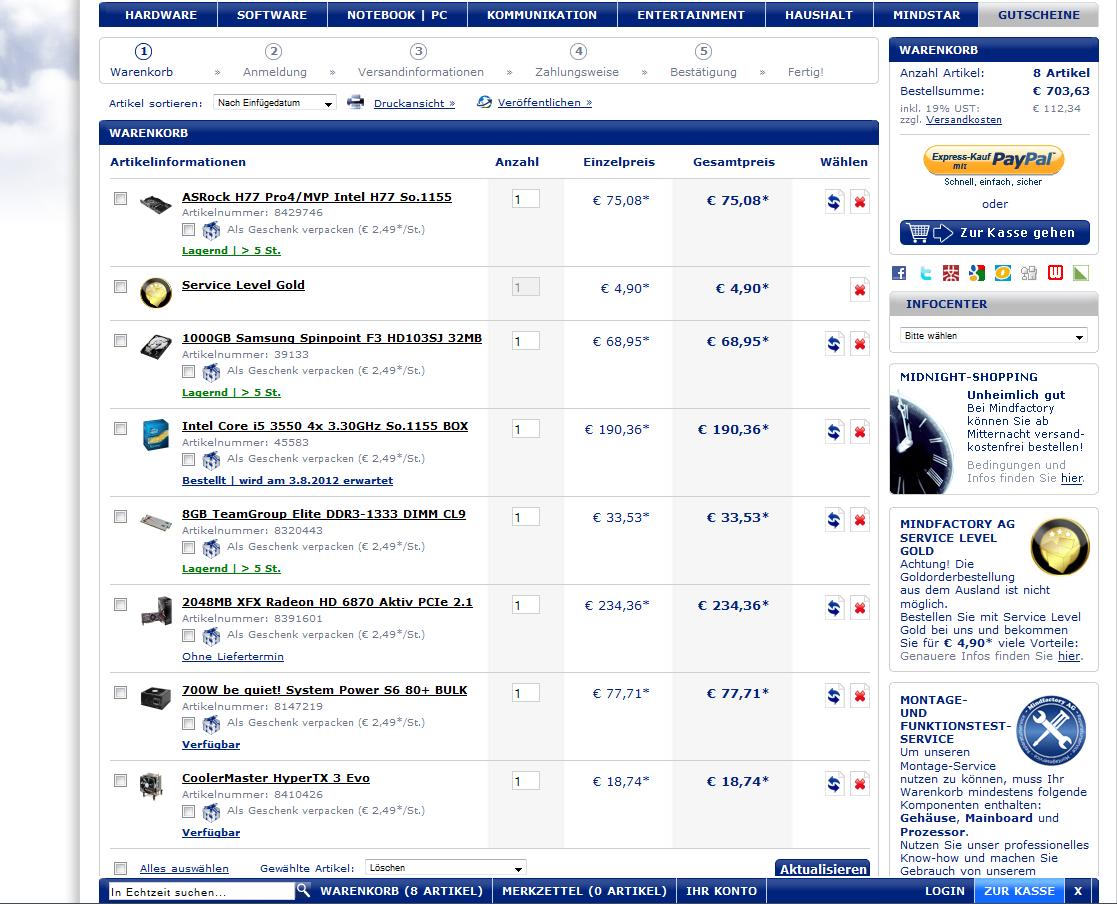Tick the selection checkbox for ASRock H77 Pro4/MVP
Image resolution: width=1117 pixels, height=904 pixels.
pos(120,198)
